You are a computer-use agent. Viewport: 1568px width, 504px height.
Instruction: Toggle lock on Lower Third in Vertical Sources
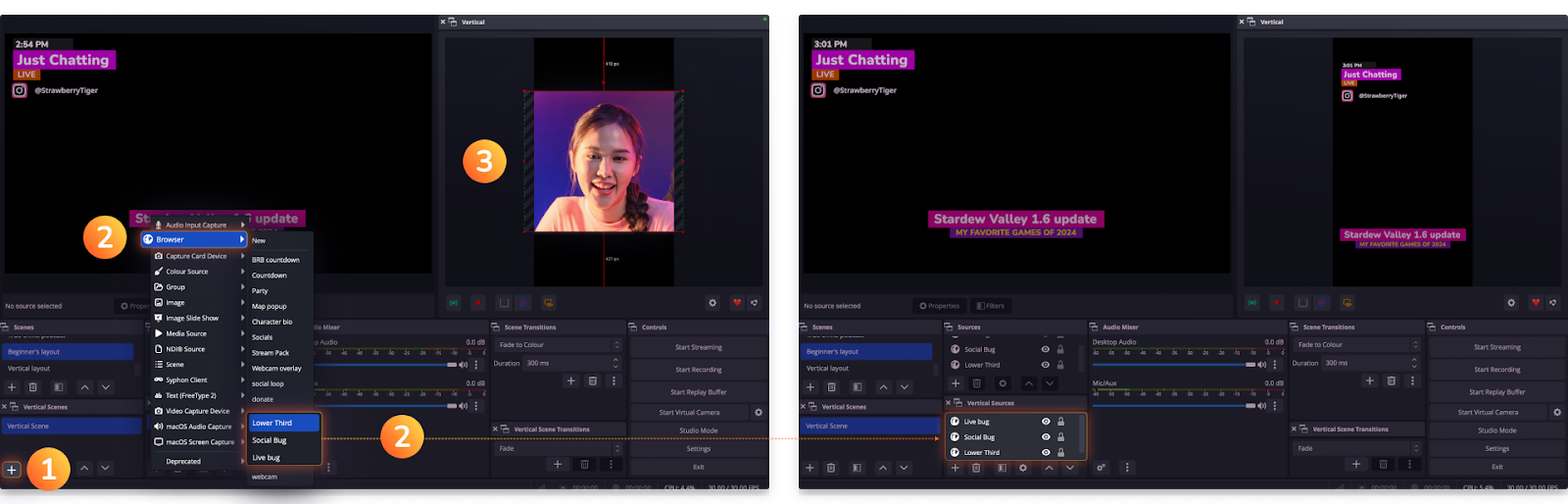point(1060,453)
